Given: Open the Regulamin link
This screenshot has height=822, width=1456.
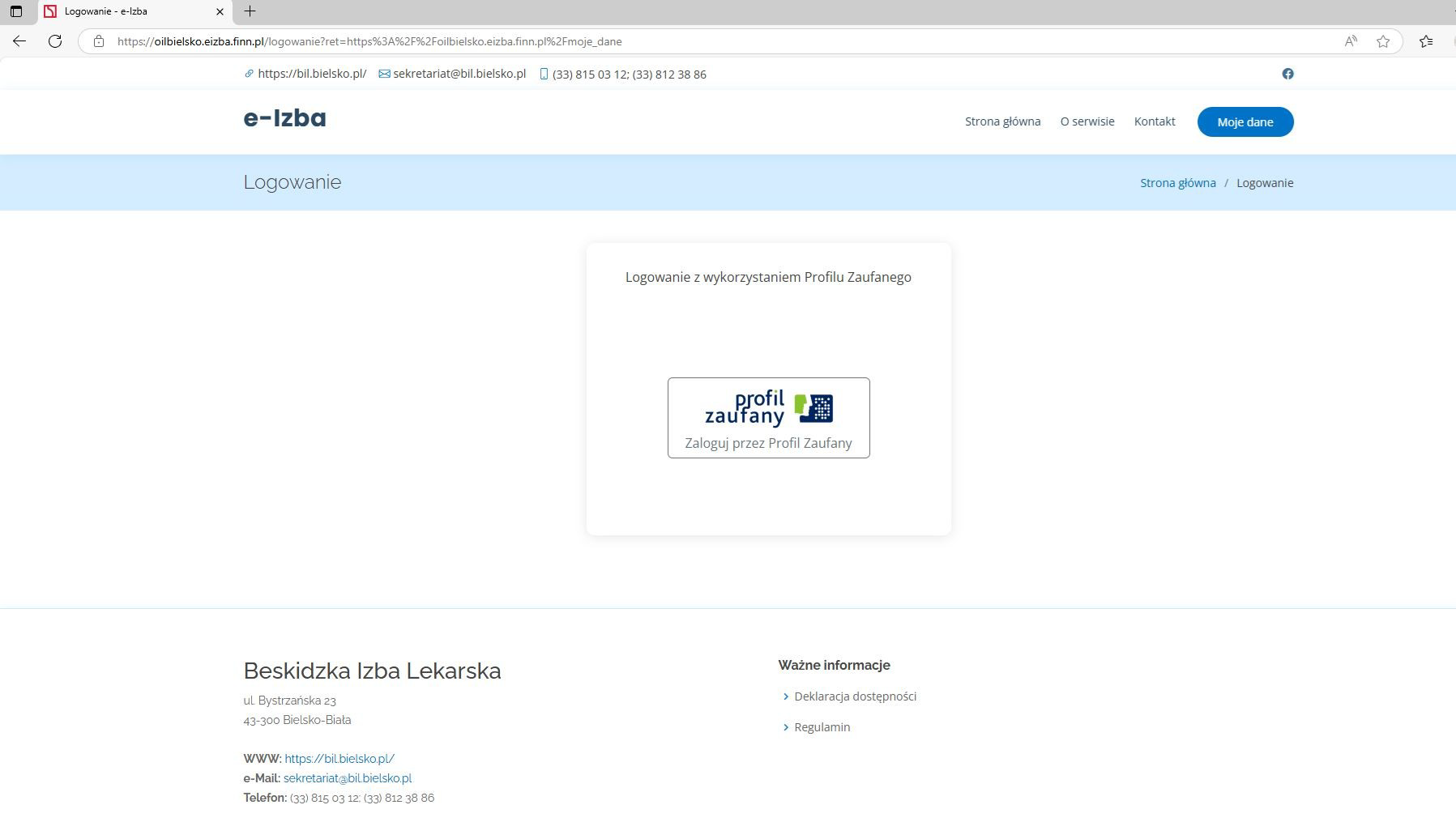Looking at the screenshot, I should [822, 727].
